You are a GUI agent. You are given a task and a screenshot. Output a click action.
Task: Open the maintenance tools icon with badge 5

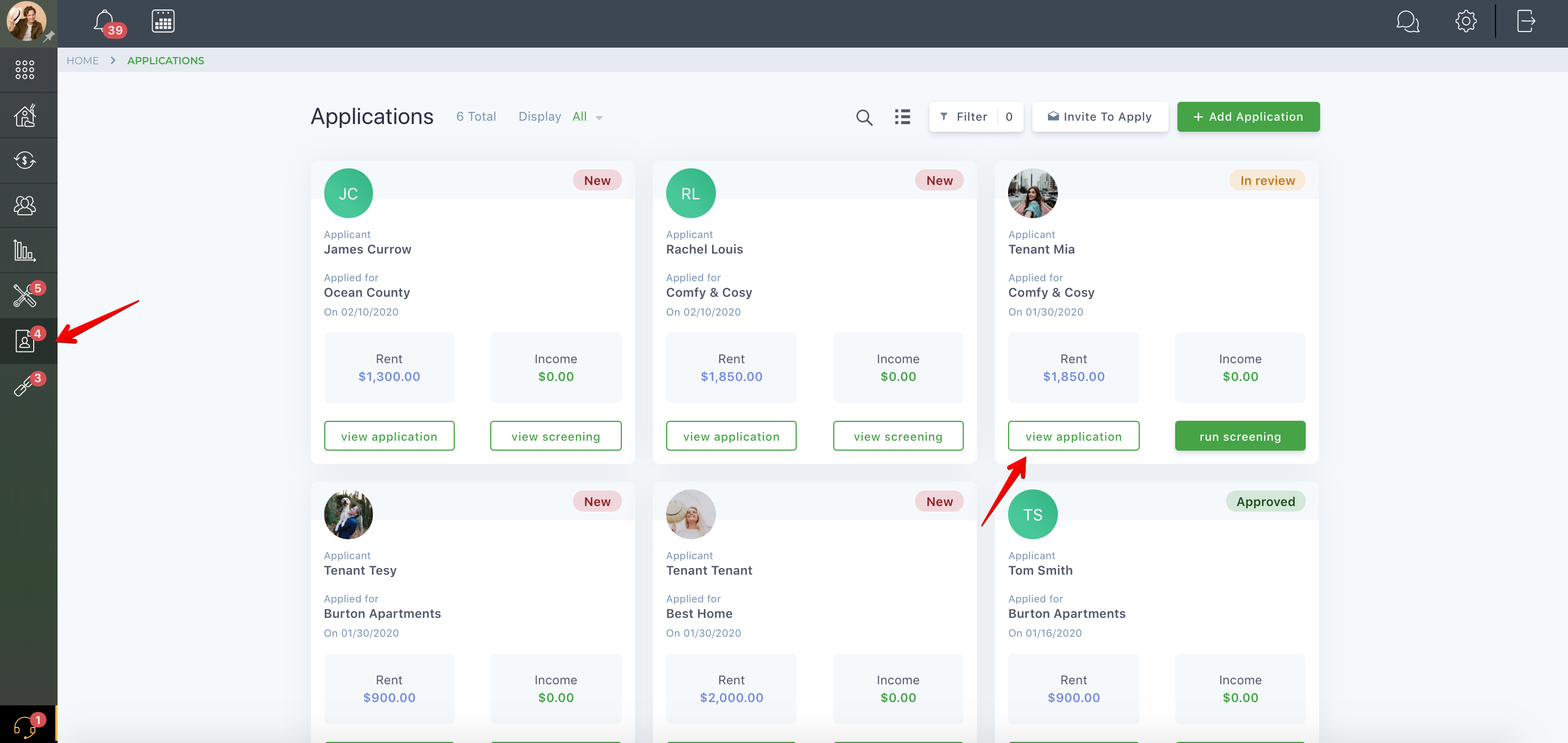28,295
